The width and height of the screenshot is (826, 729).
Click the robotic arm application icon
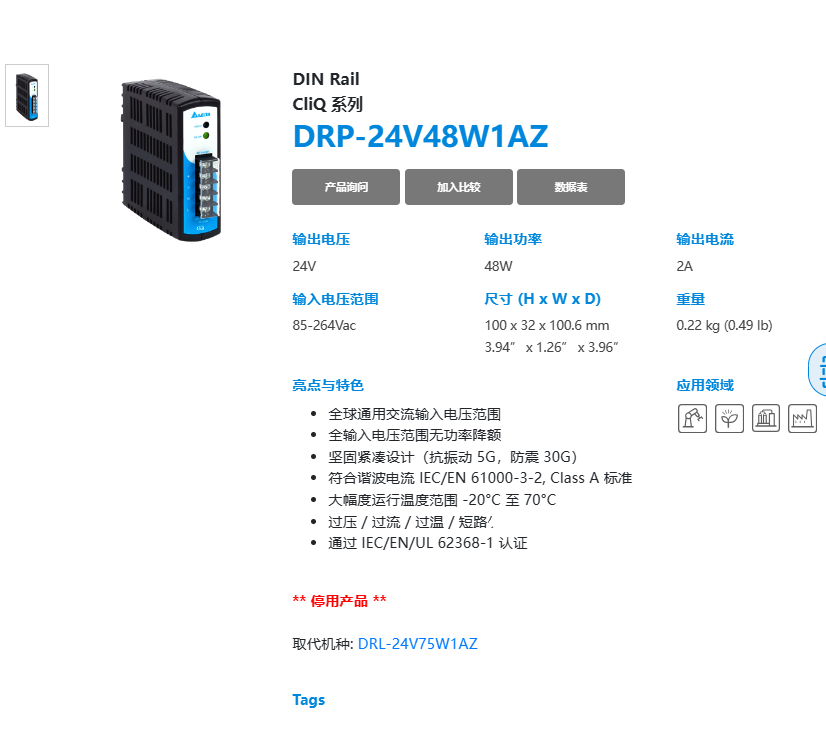pyautogui.click(x=692, y=419)
